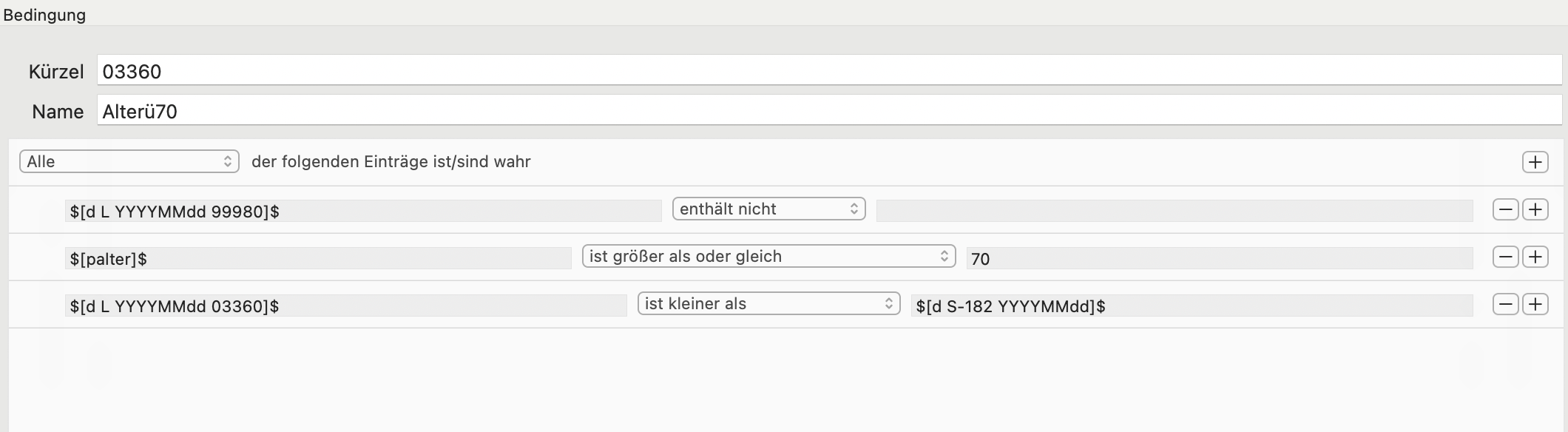Open the 'enthält nicht' operator dropdown
This screenshot has width=1568, height=432.
point(768,209)
